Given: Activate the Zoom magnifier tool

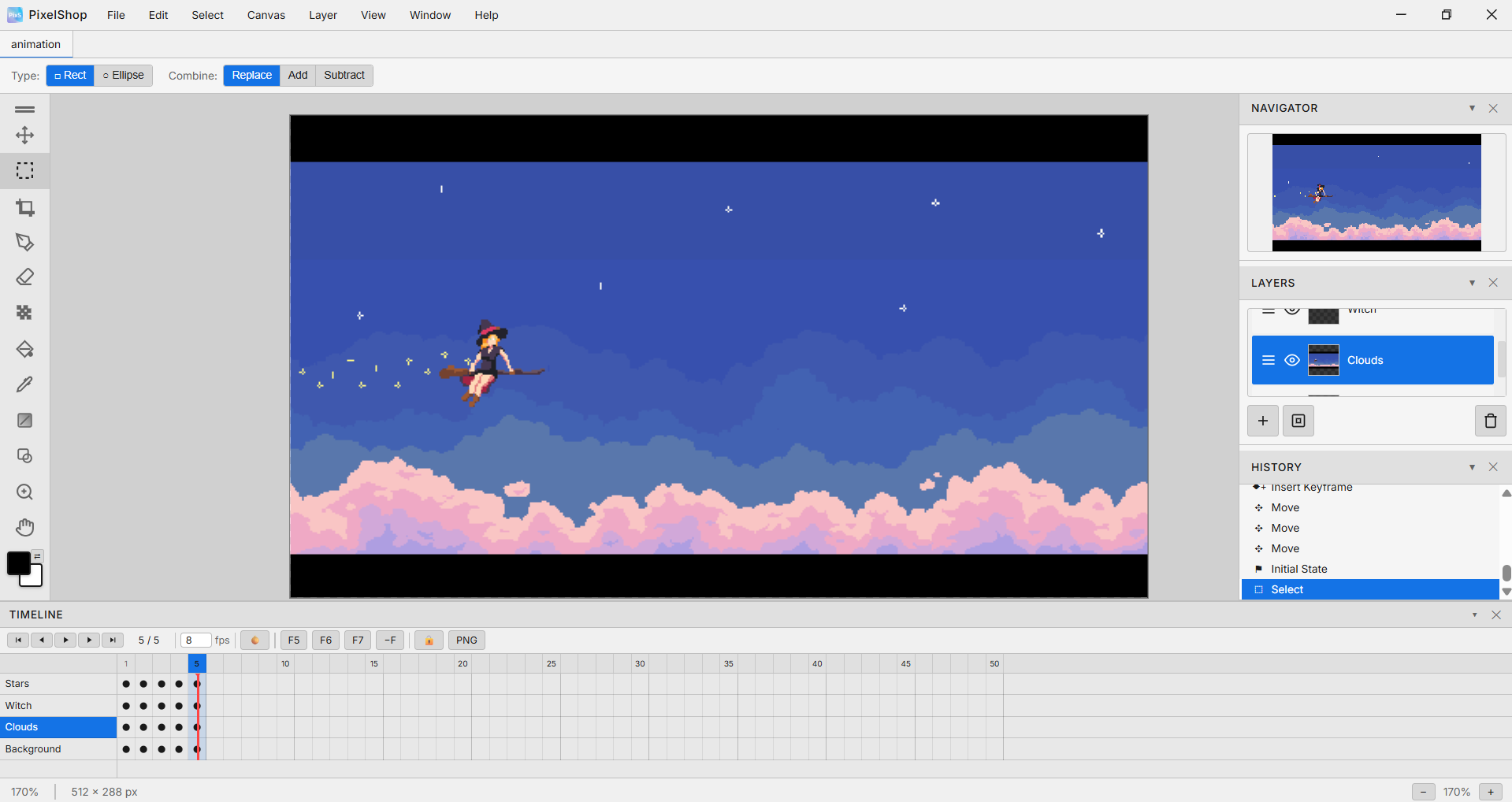Looking at the screenshot, I should pos(25,492).
